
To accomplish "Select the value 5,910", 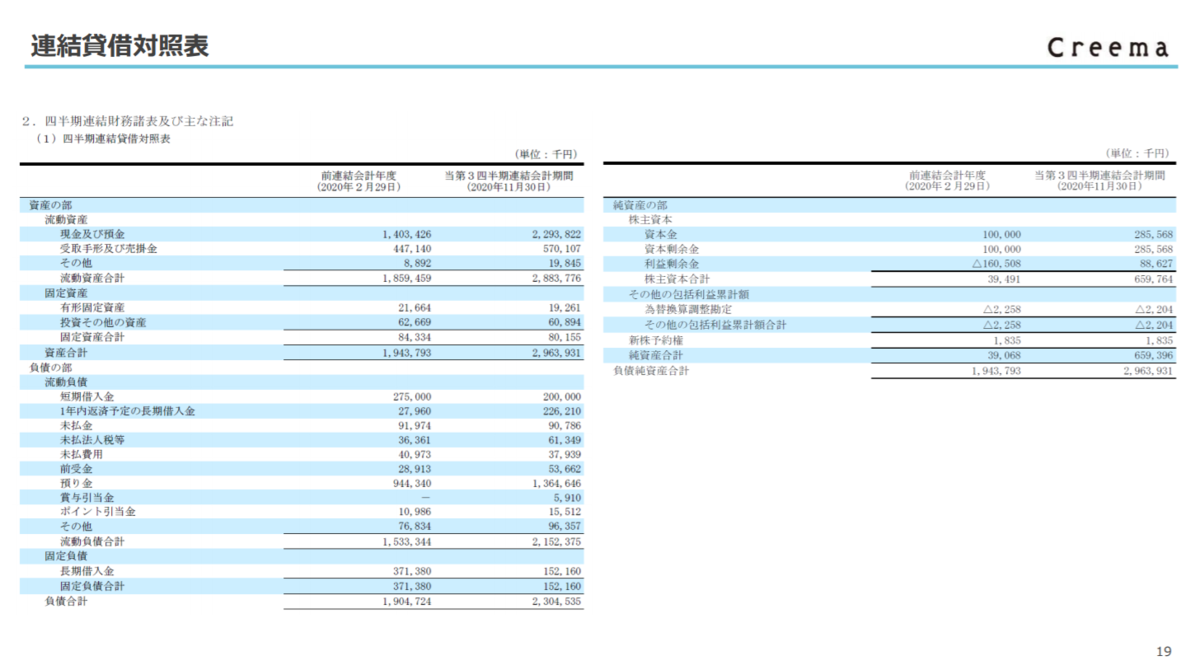I will pos(568,498).
